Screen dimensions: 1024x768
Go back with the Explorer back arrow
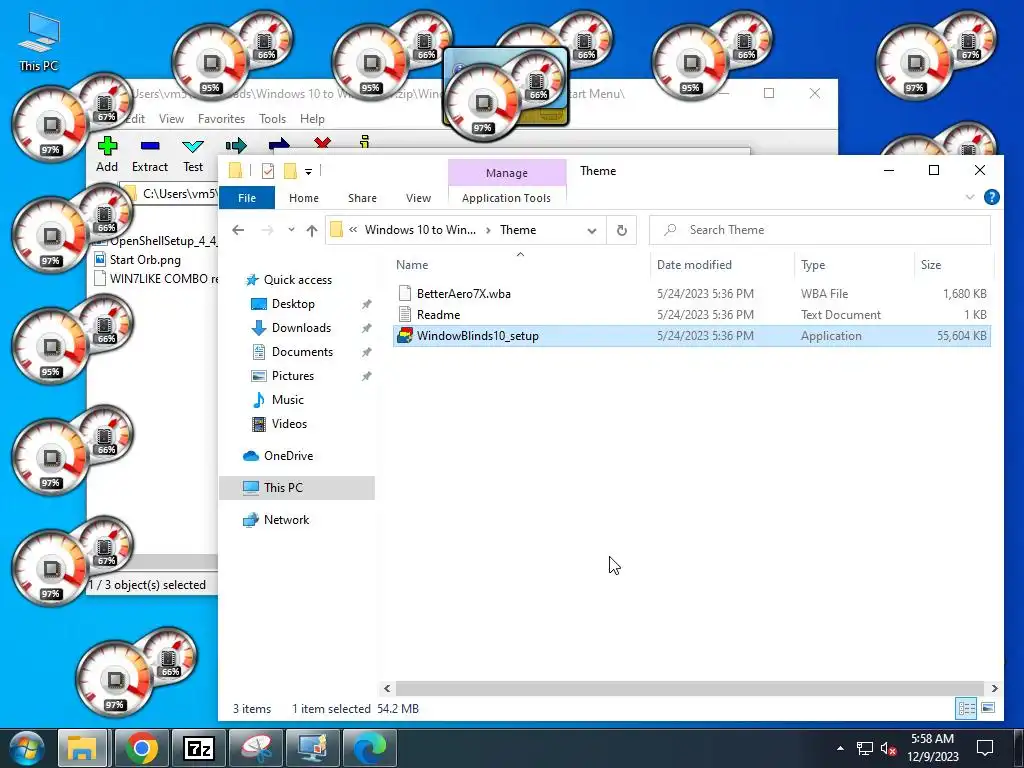pyautogui.click(x=238, y=230)
